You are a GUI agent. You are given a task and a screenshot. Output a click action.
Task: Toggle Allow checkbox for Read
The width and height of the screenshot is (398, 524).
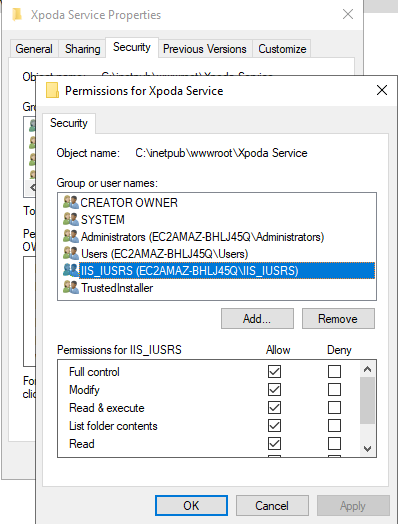pyautogui.click(x=274, y=443)
